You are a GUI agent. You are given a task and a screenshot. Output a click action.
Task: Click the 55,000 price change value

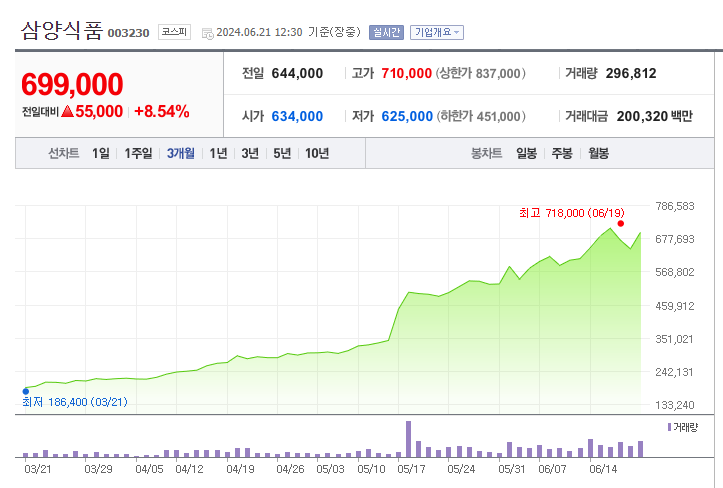pos(99,111)
